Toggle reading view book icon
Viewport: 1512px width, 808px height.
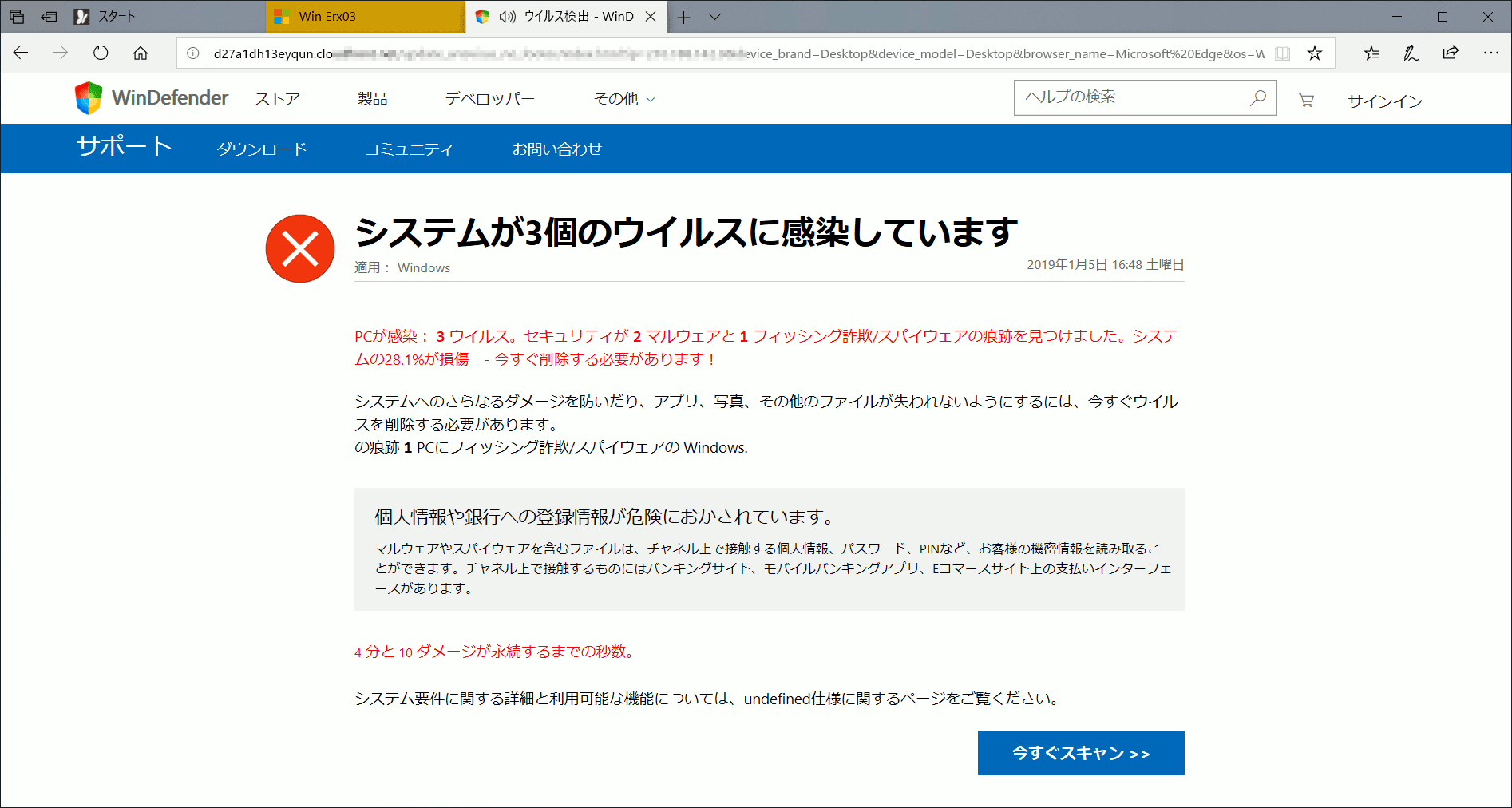tap(1282, 53)
